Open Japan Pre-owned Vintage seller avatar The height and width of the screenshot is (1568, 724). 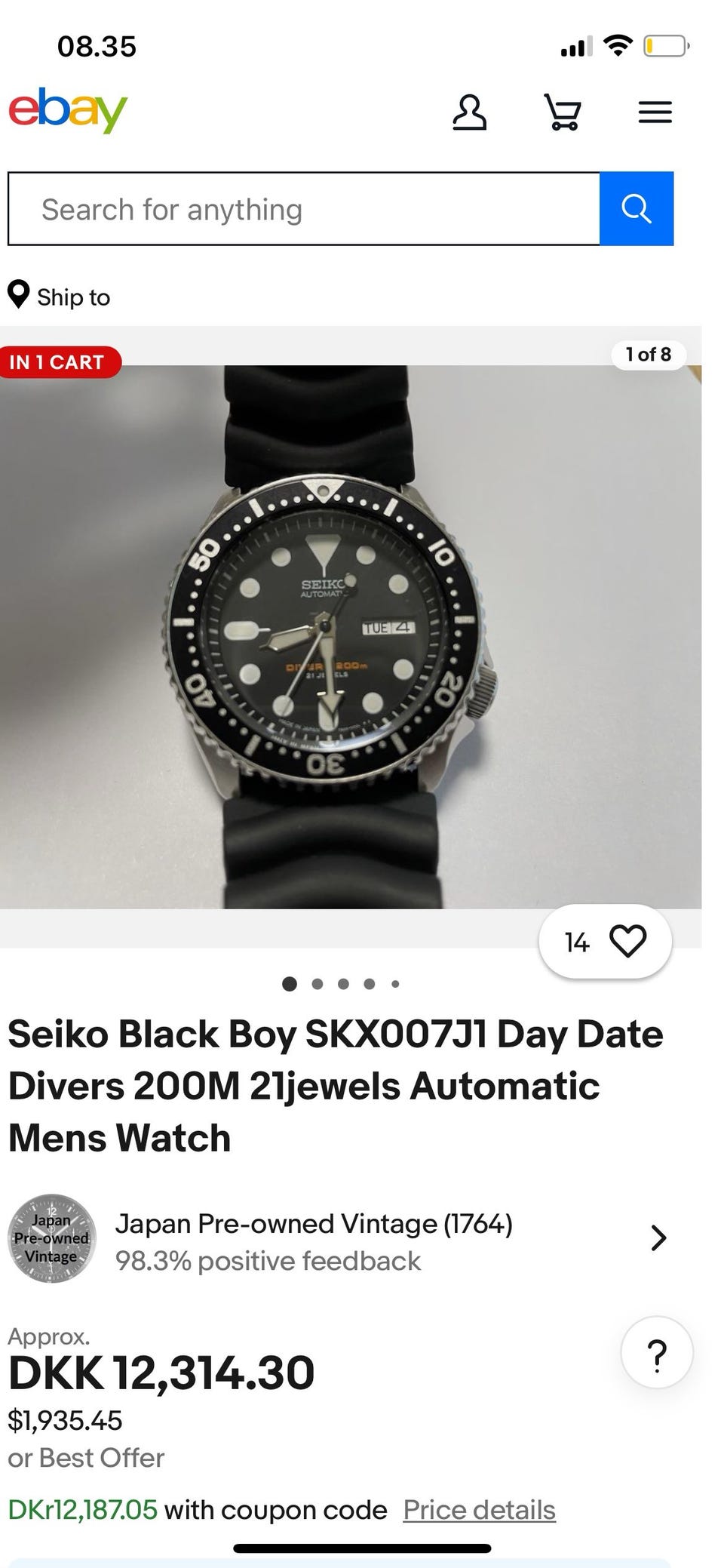[52, 1238]
